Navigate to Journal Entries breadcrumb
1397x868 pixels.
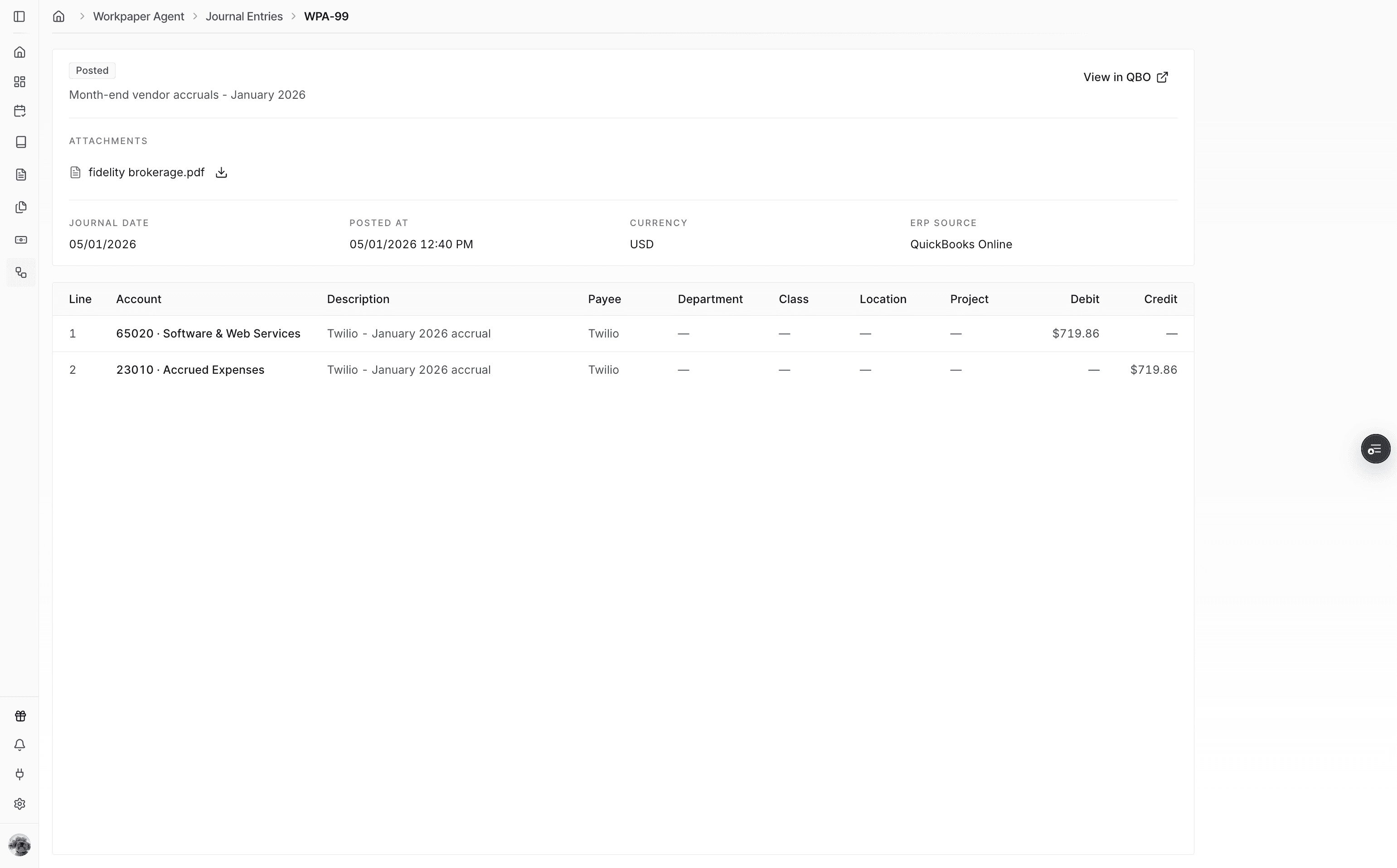coord(244,17)
